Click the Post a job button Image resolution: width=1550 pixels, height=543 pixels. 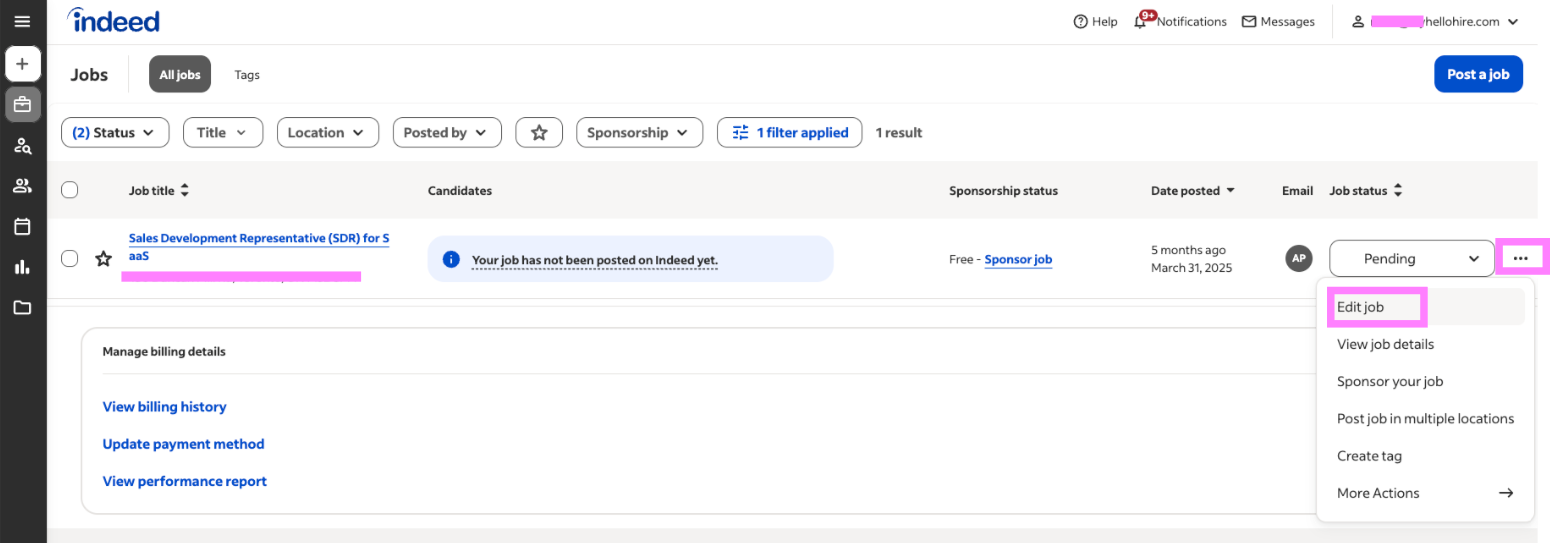point(1478,74)
